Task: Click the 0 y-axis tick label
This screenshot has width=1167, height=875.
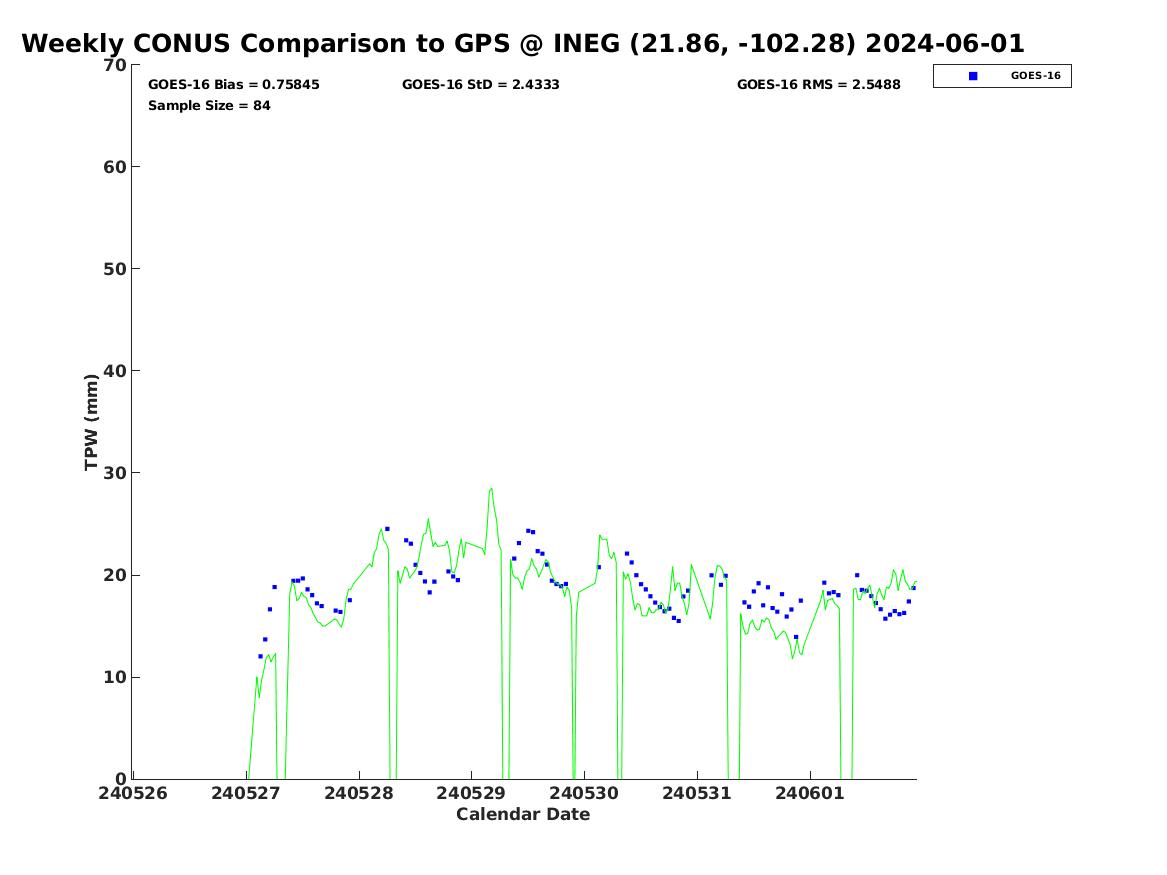Action: pos(121,779)
